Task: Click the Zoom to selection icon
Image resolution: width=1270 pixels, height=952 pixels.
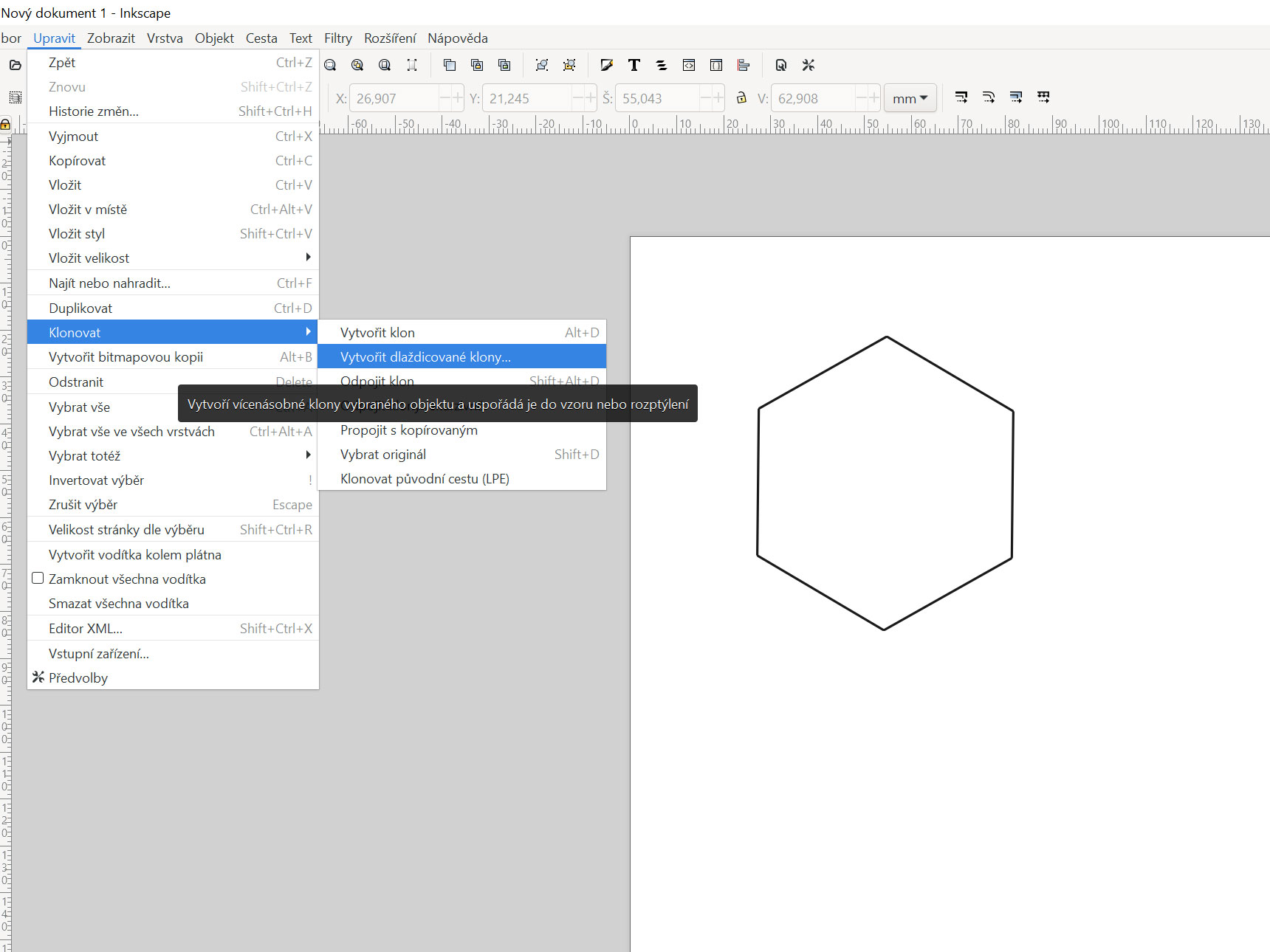Action: tap(330, 65)
